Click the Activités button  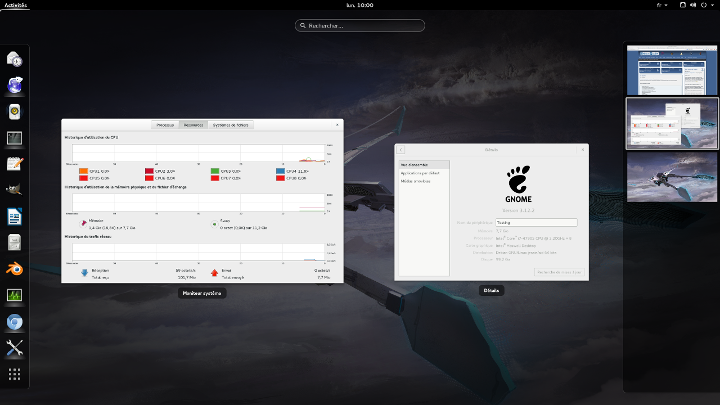pyautogui.click(x=16, y=5)
